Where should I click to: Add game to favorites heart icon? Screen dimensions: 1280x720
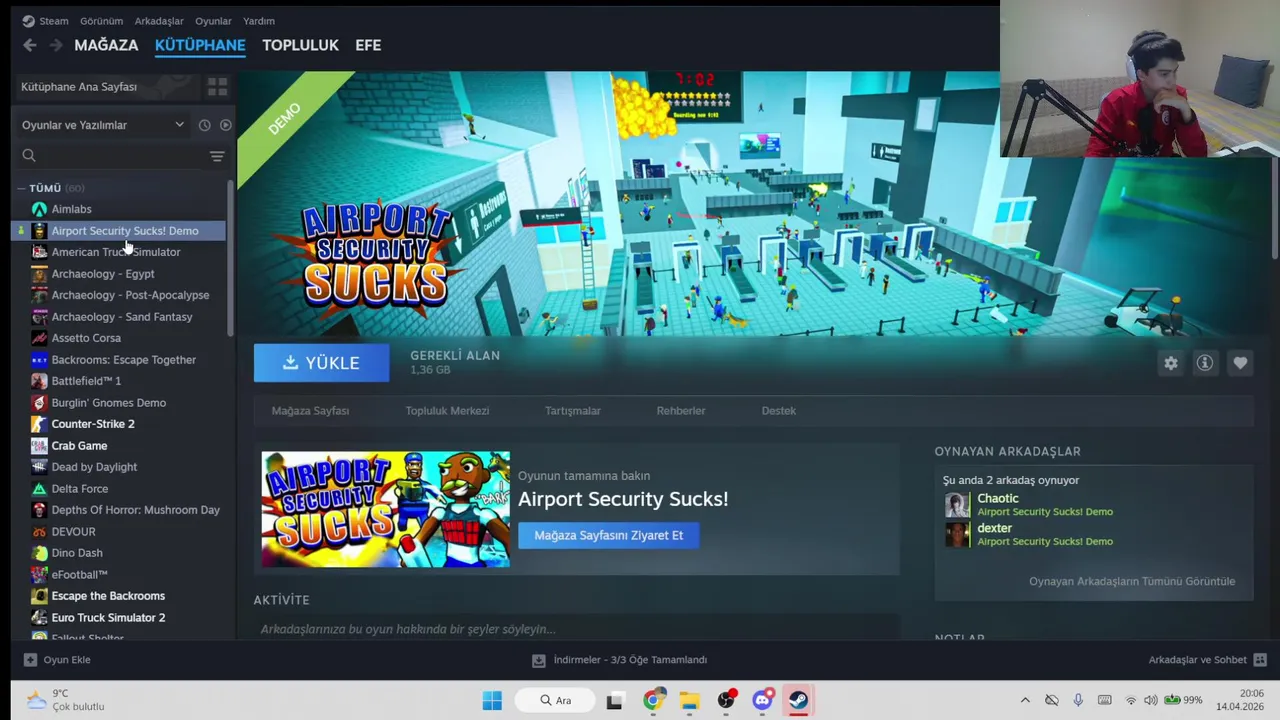pos(1240,363)
